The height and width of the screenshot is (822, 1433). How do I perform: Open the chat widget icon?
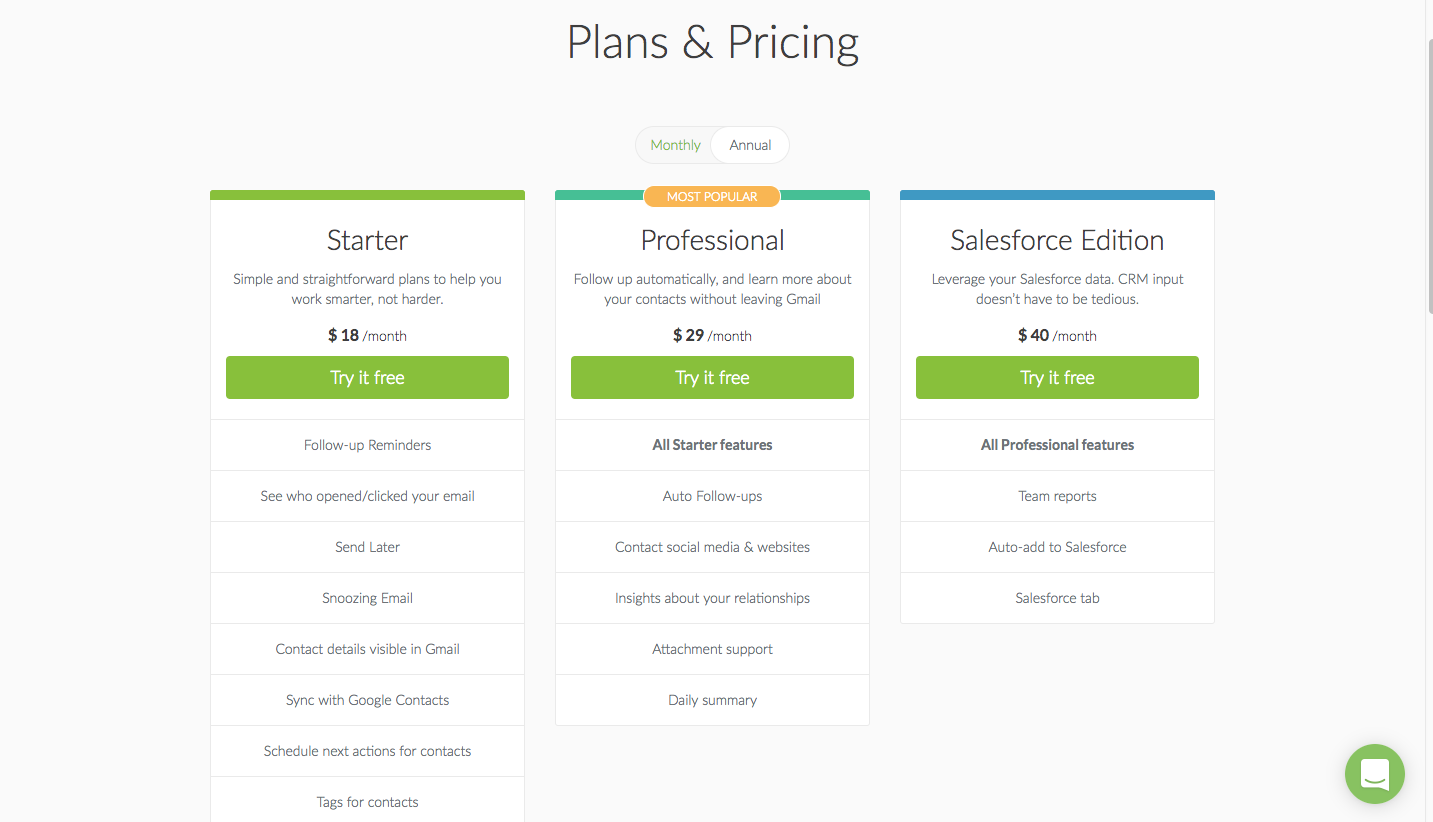(x=1374, y=773)
